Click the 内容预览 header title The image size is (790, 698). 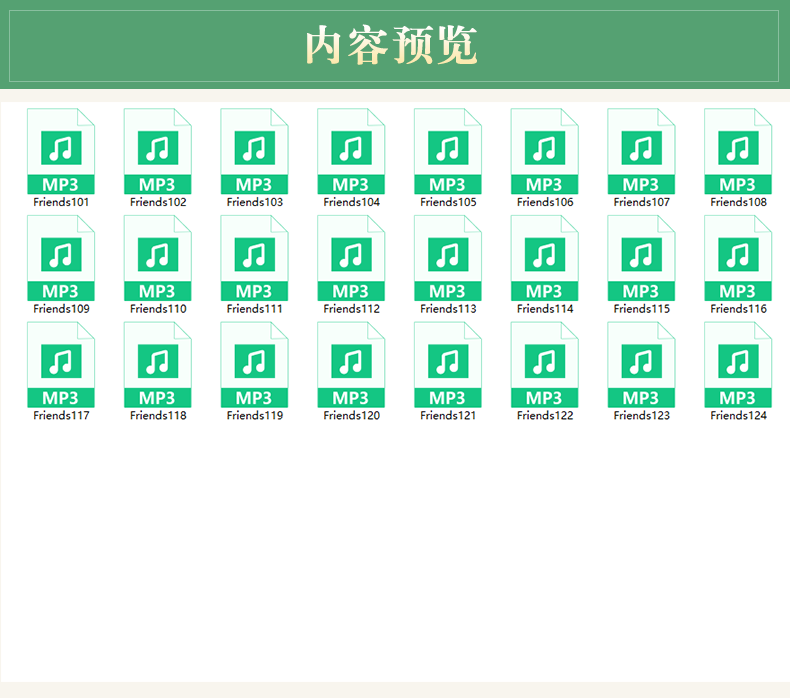[391, 45]
